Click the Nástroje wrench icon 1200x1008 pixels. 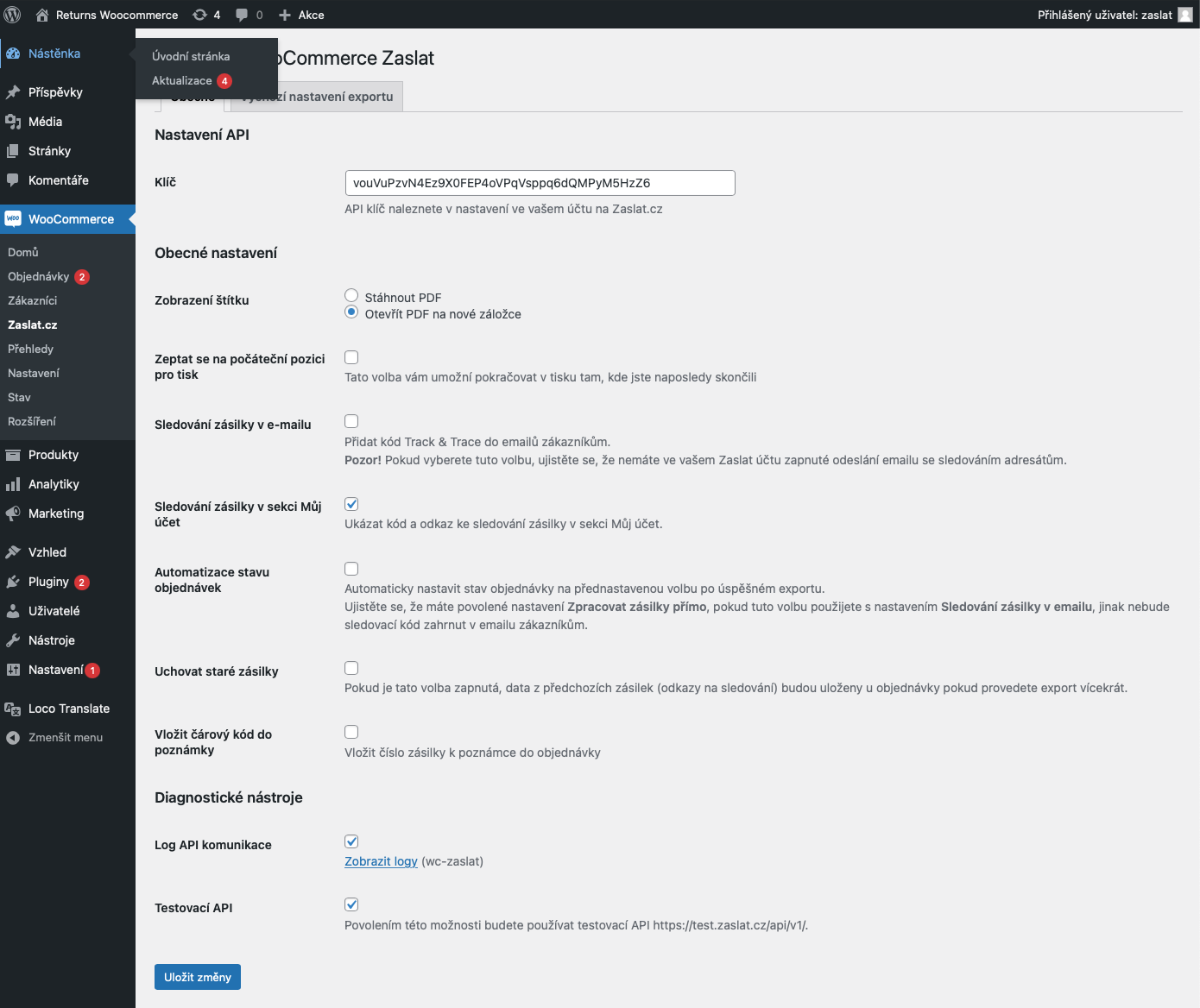point(13,640)
